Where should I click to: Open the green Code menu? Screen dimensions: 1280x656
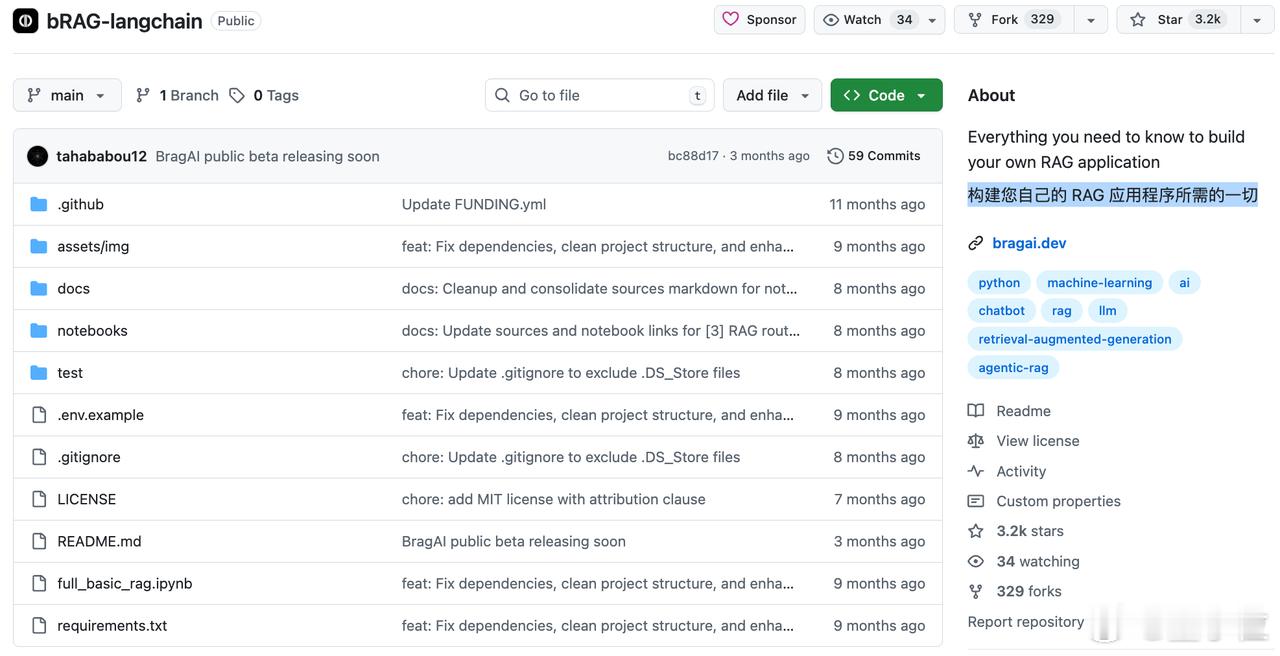click(886, 95)
